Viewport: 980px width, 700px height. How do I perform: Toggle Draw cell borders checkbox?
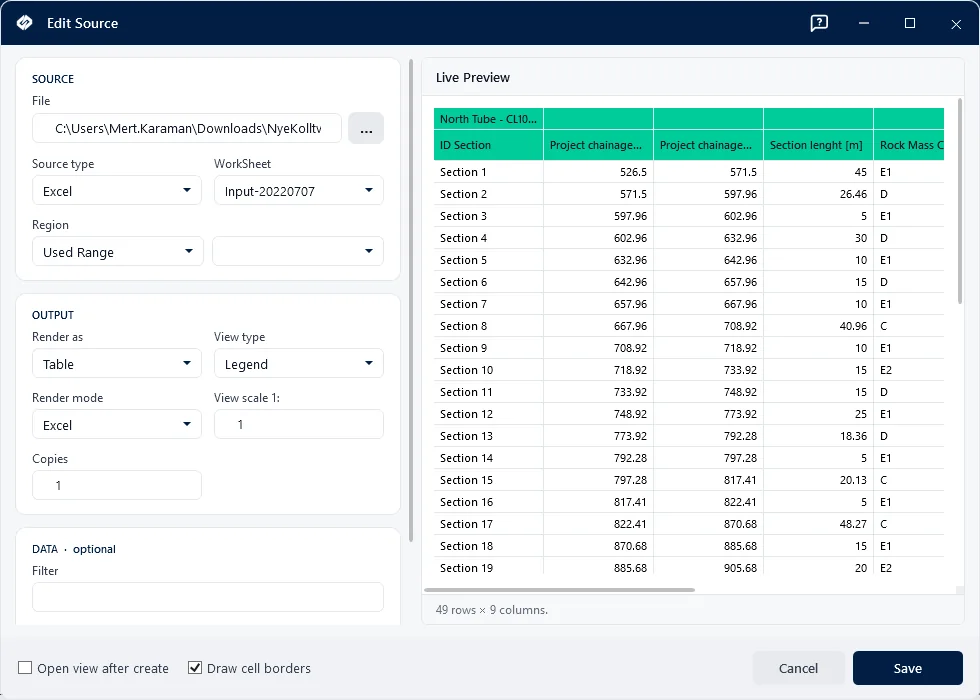(195, 668)
